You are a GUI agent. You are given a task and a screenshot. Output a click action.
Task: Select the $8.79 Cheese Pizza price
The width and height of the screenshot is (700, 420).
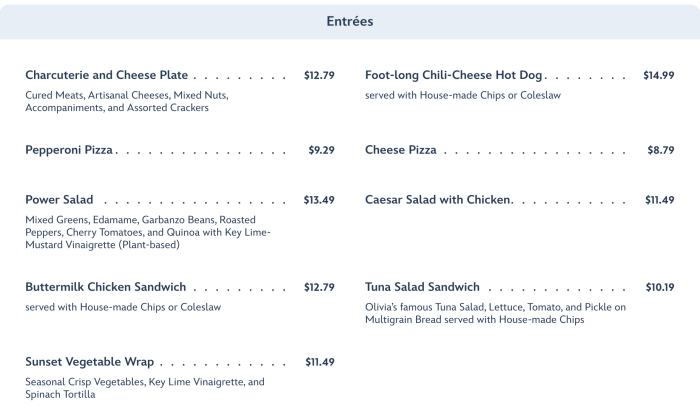coord(661,150)
